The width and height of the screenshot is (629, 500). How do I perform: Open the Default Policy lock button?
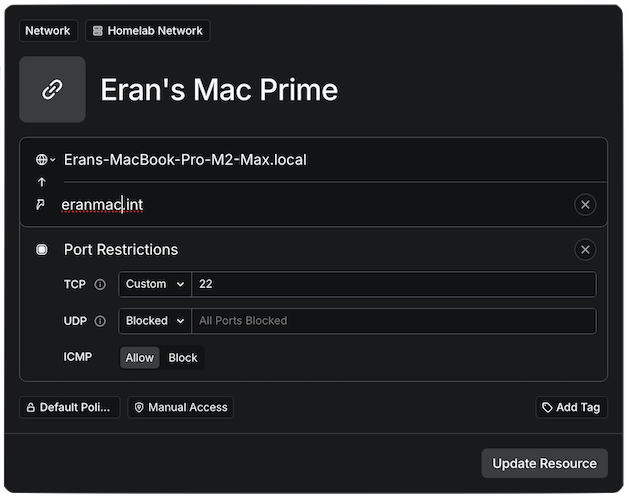click(x=70, y=408)
